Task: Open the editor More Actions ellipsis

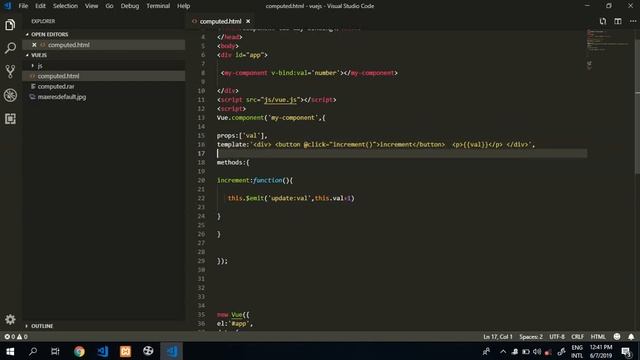Action: [x=633, y=21]
